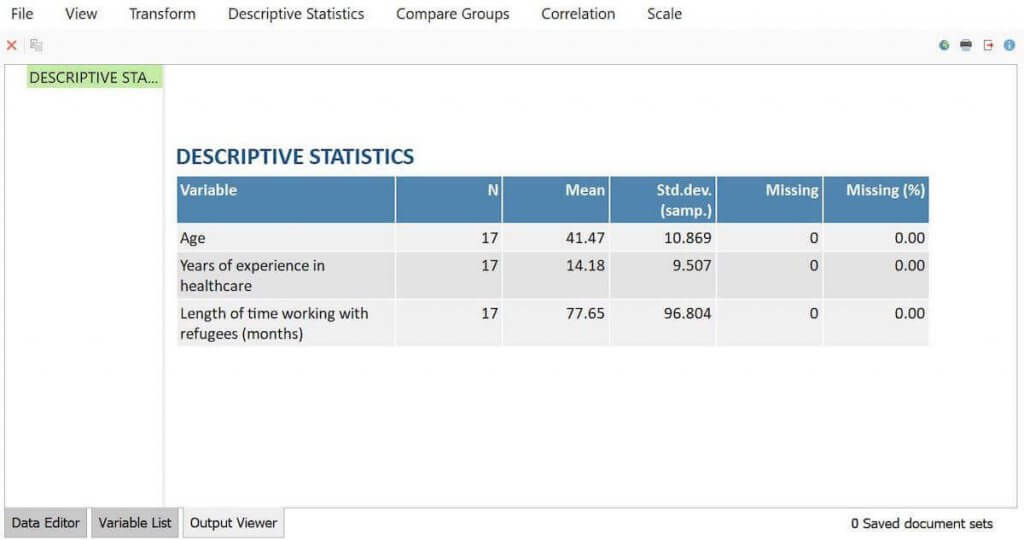
Task: Open the Compare Groups menu
Action: pyautogui.click(x=452, y=14)
